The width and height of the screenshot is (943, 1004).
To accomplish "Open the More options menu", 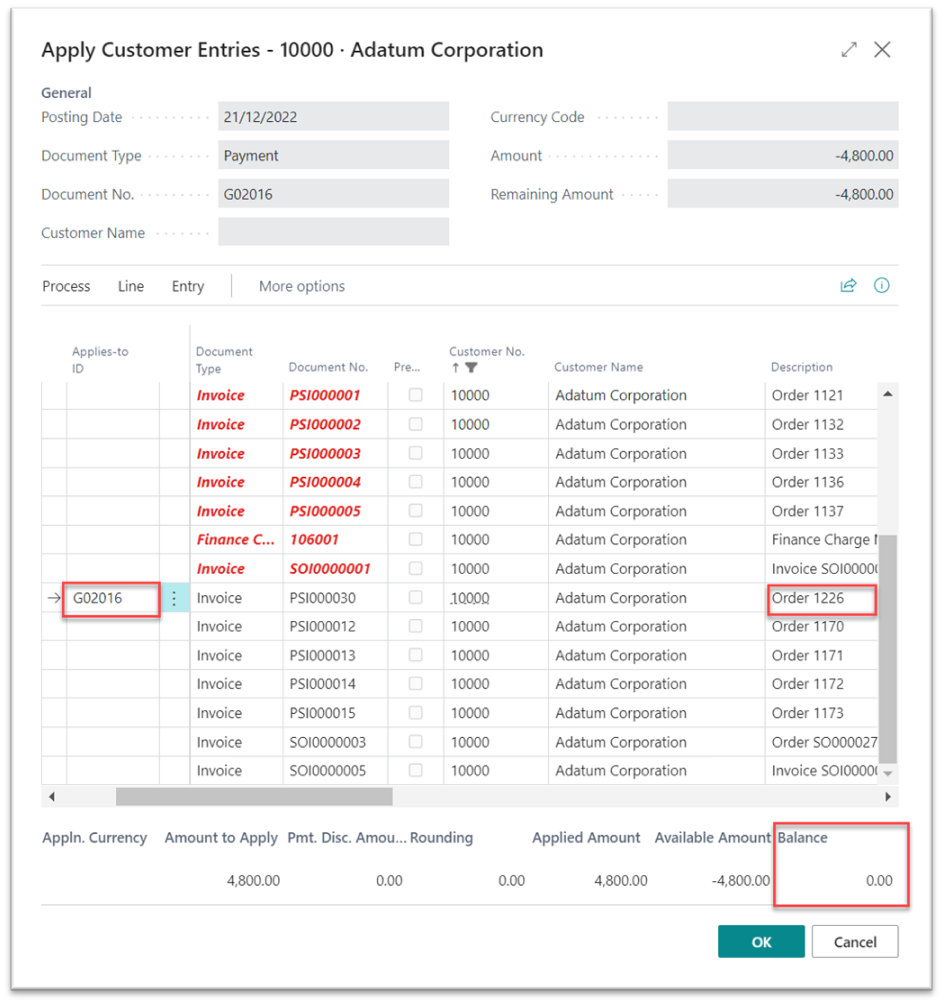I will (301, 286).
